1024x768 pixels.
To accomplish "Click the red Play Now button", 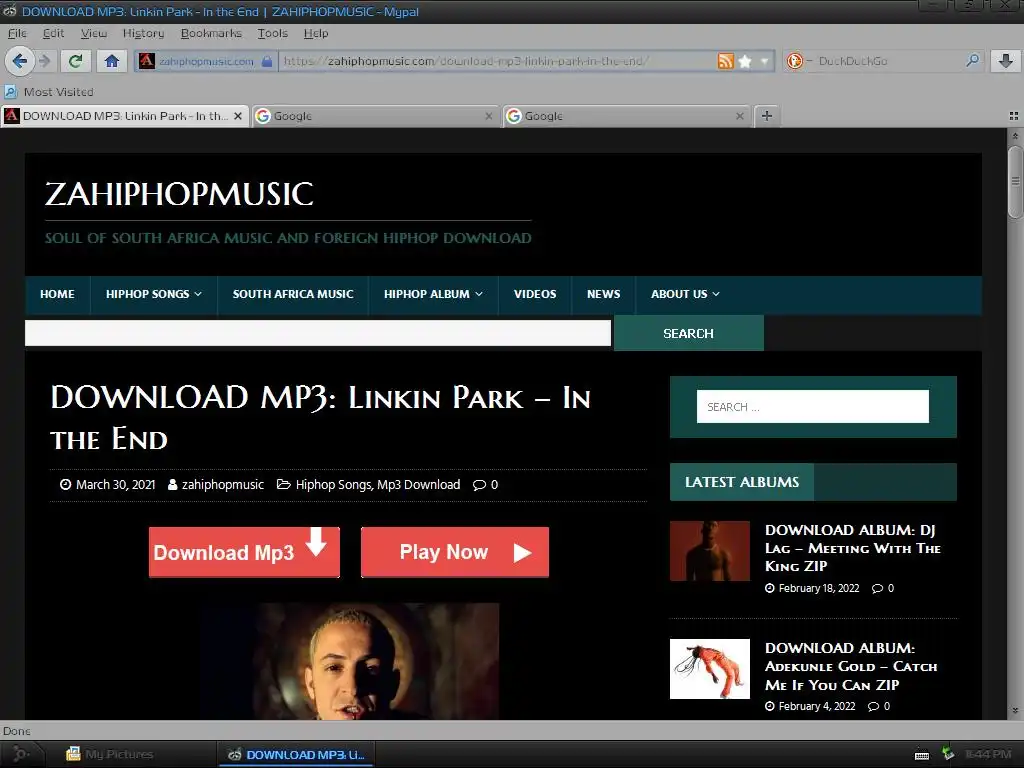I will 455,552.
